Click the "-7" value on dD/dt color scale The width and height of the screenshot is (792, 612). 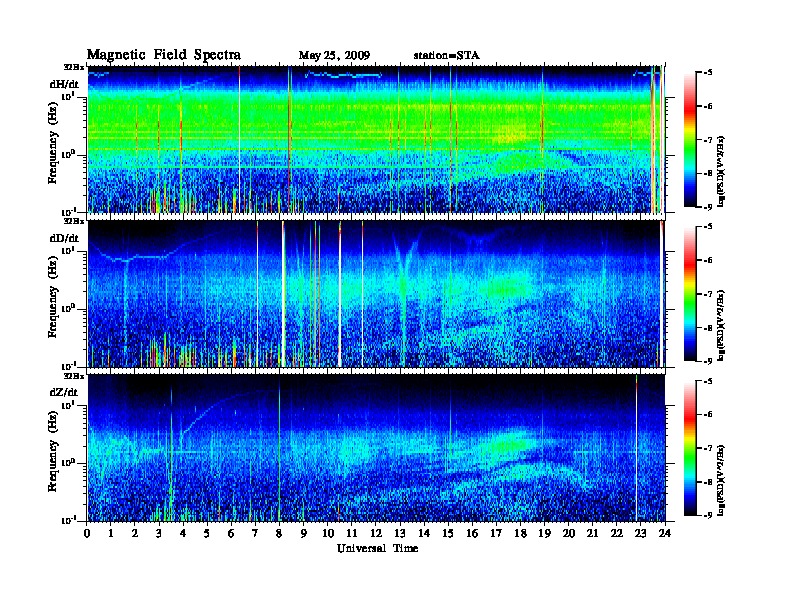(x=708, y=294)
